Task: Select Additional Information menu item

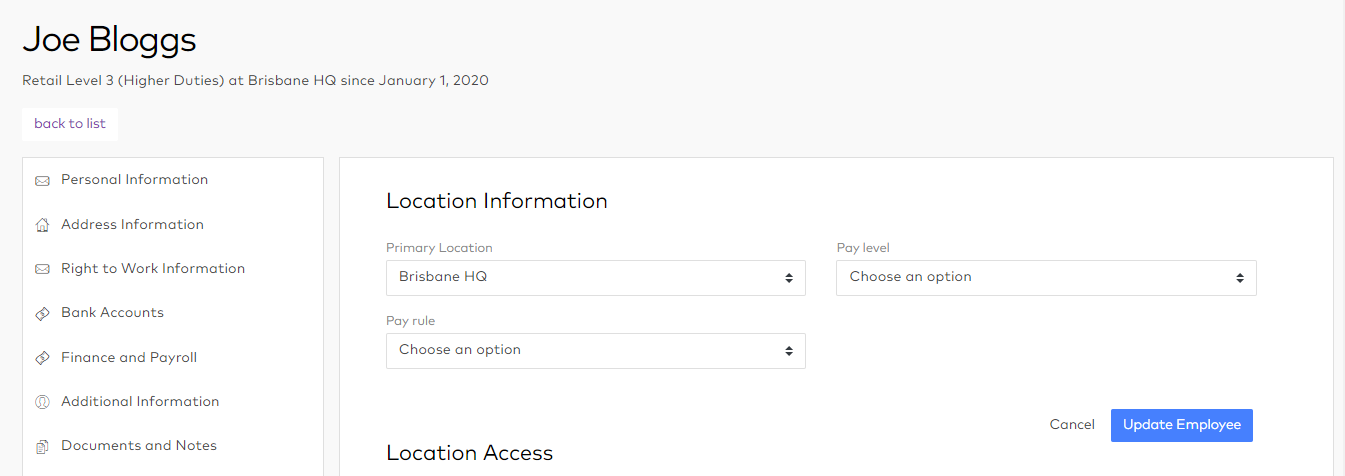Action: click(140, 401)
